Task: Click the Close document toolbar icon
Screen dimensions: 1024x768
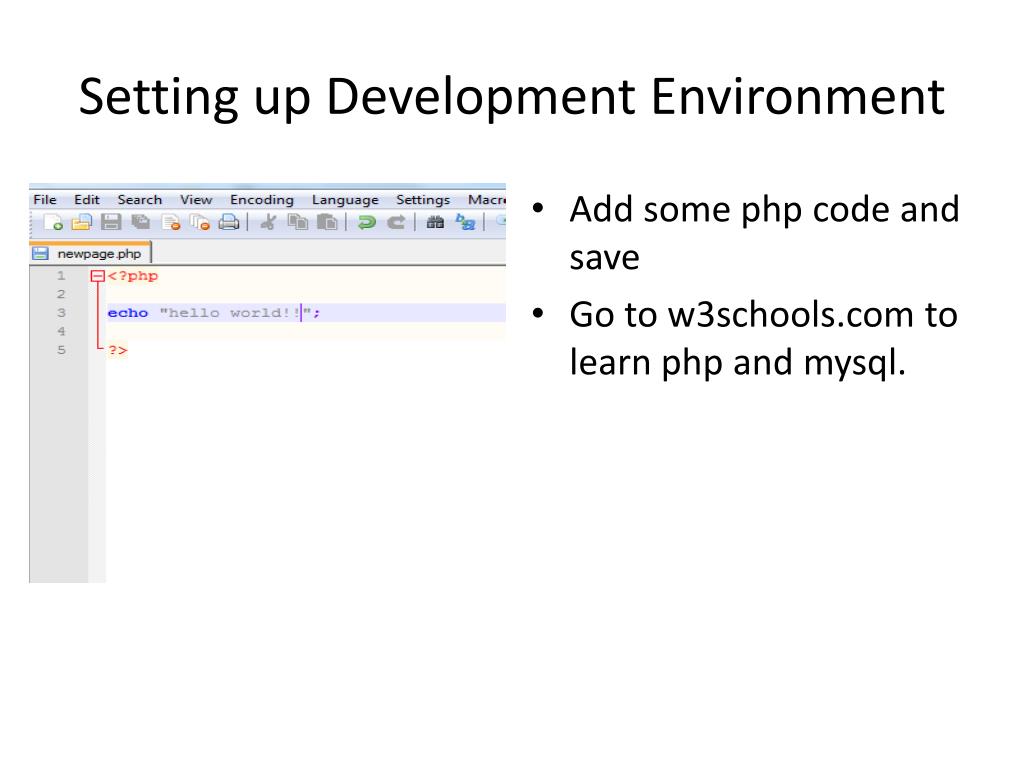Action: [170, 223]
